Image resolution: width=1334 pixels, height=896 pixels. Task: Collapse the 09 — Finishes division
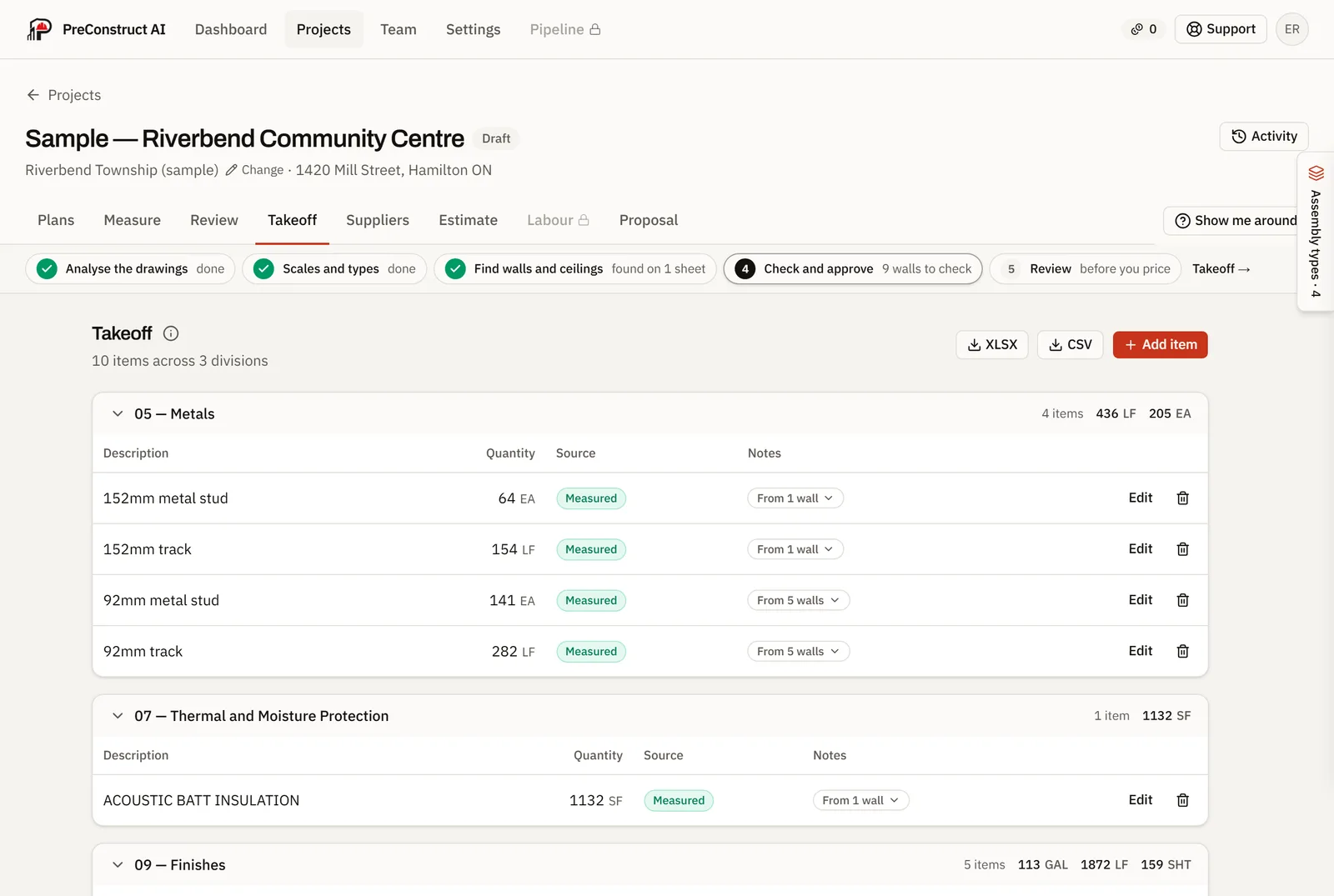(x=118, y=865)
